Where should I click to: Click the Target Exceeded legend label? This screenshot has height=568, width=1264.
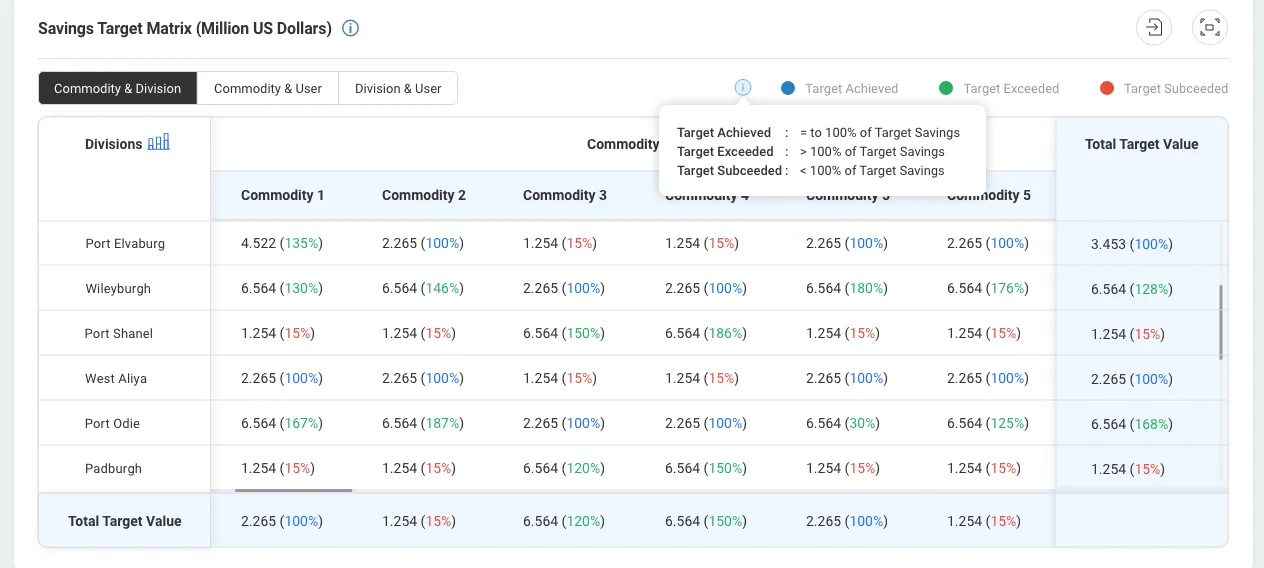click(x=1011, y=88)
